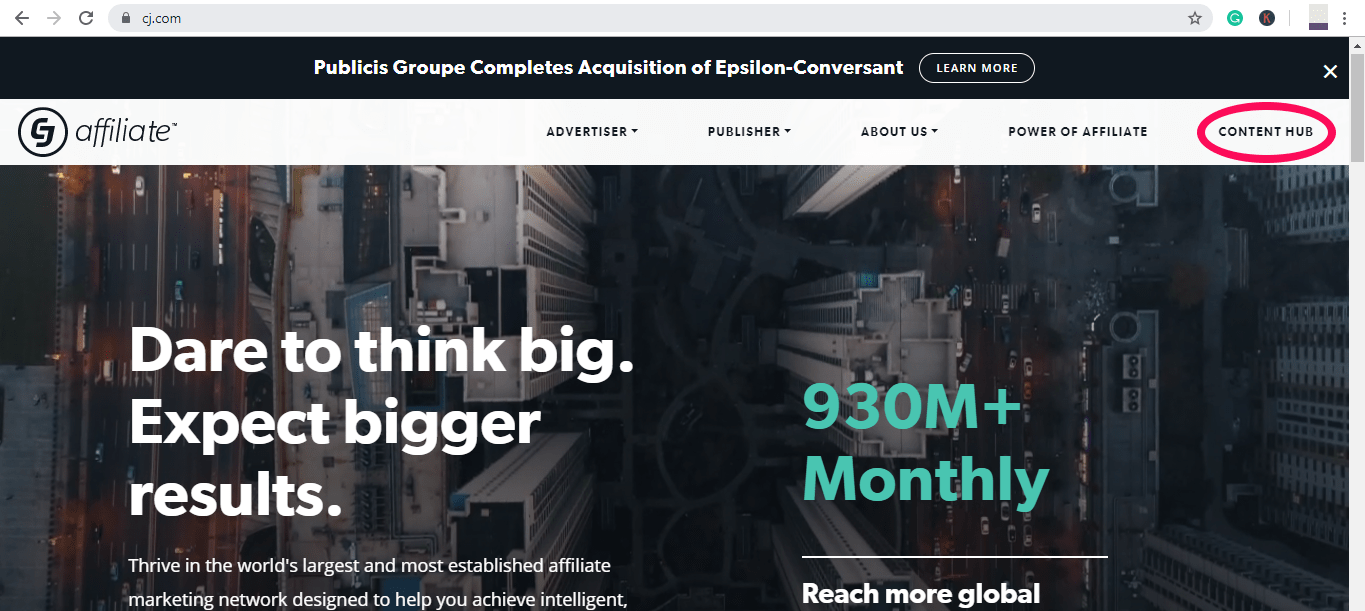This screenshot has width=1365, height=611.
Task: Click the Learn More button in banner
Action: point(977,68)
